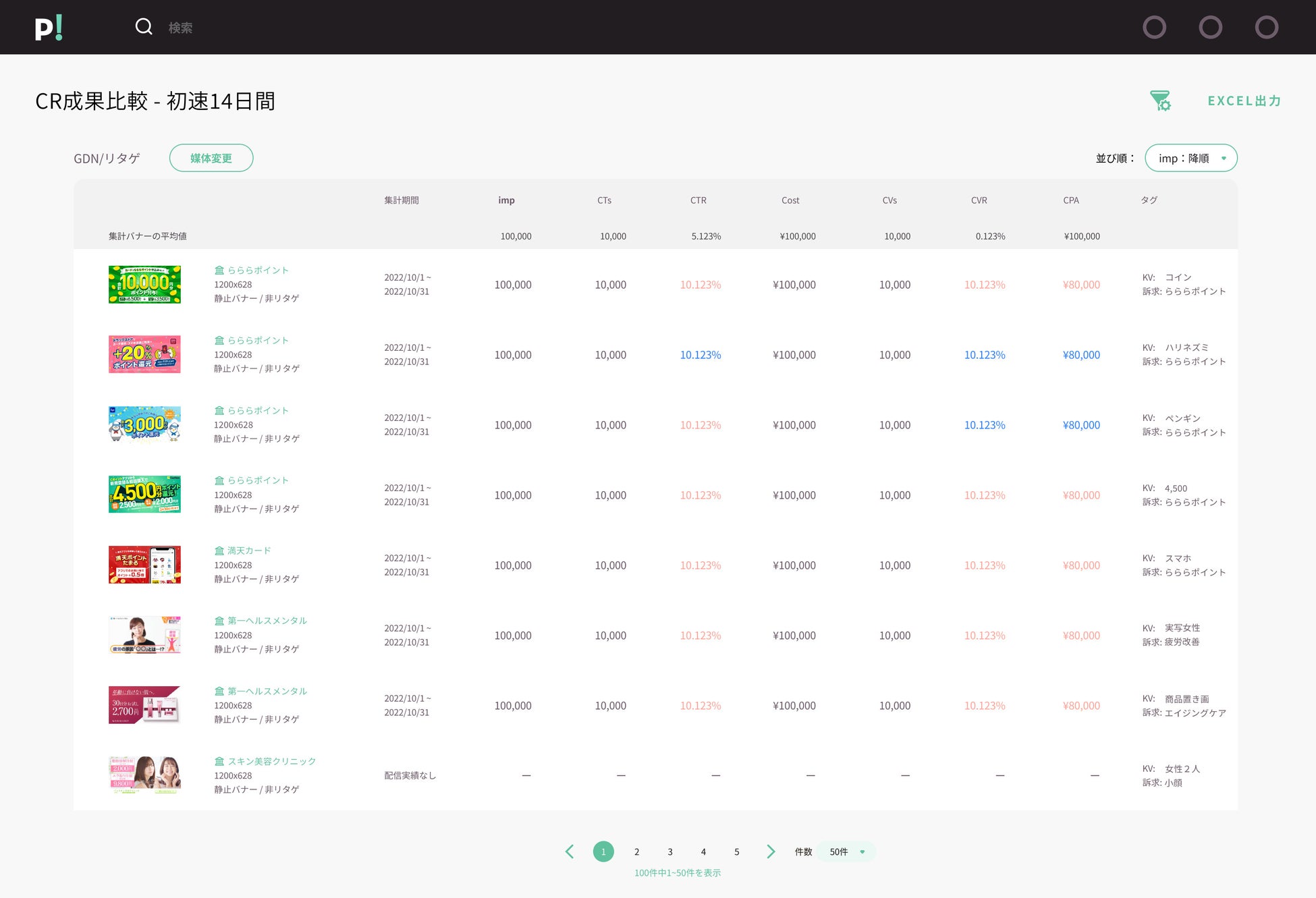Click the first circle icon in header
Image resolution: width=1316 pixels, height=898 pixels.
point(1154,28)
